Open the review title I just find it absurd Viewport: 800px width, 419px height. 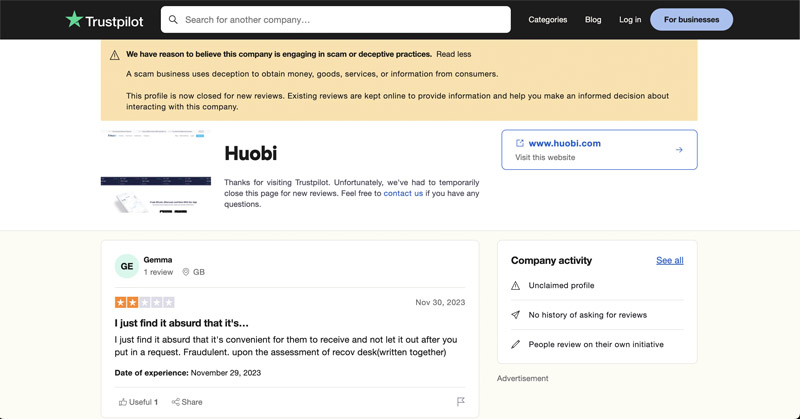182,323
